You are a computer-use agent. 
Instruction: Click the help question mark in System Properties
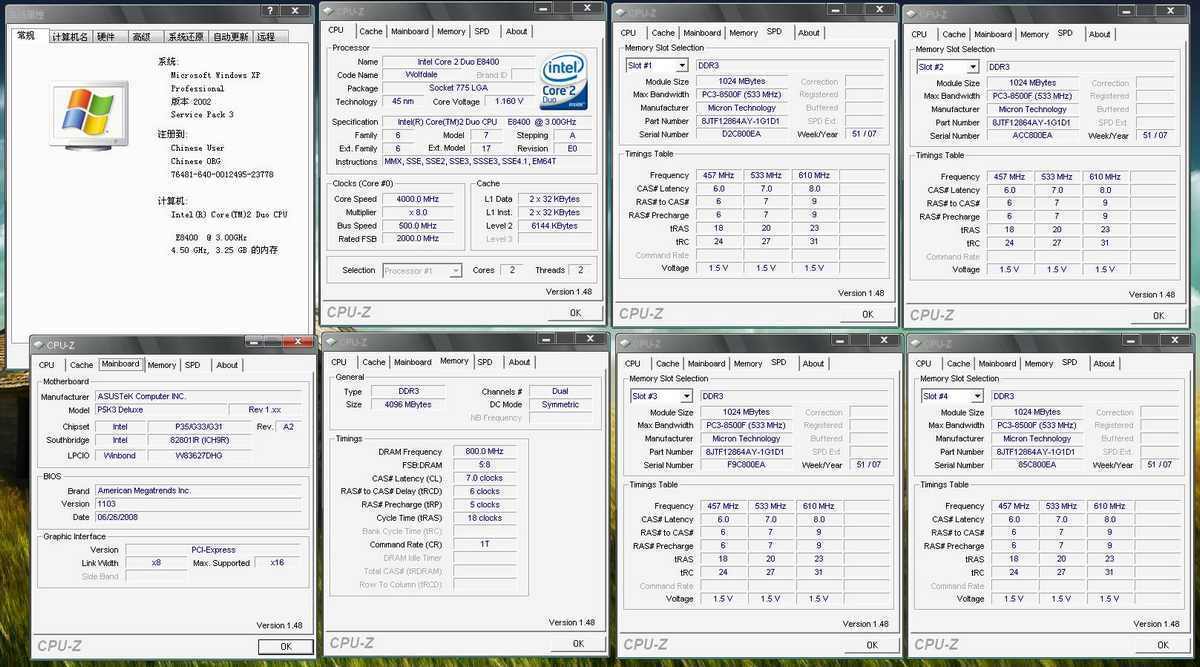[x=270, y=11]
